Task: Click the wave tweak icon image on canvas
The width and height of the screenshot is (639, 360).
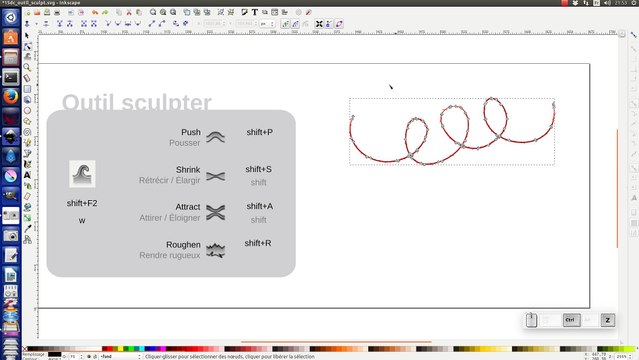Action: point(82,174)
